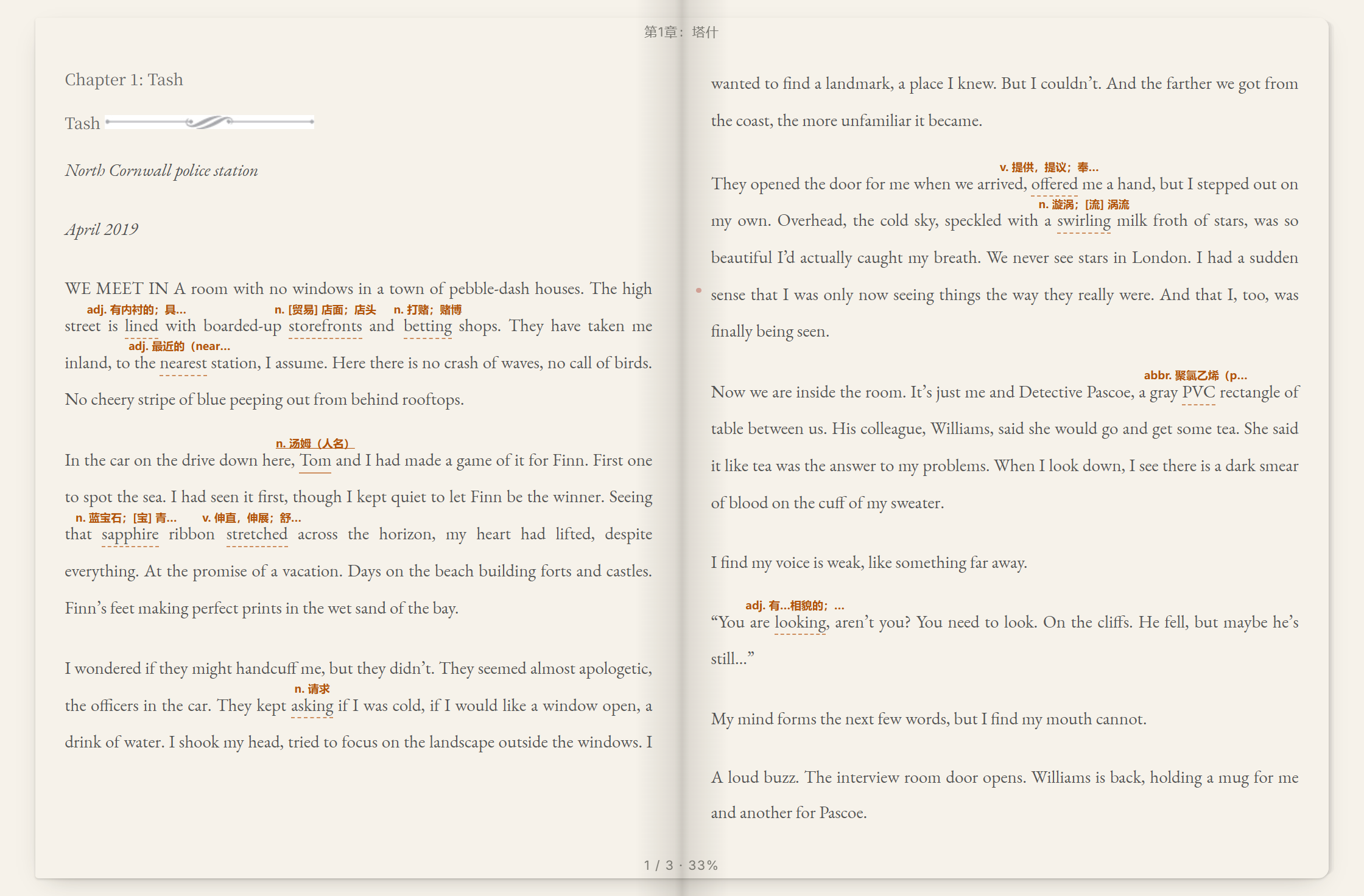
Task: Click the chapter header '第1章：塔什'
Action: click(681, 32)
